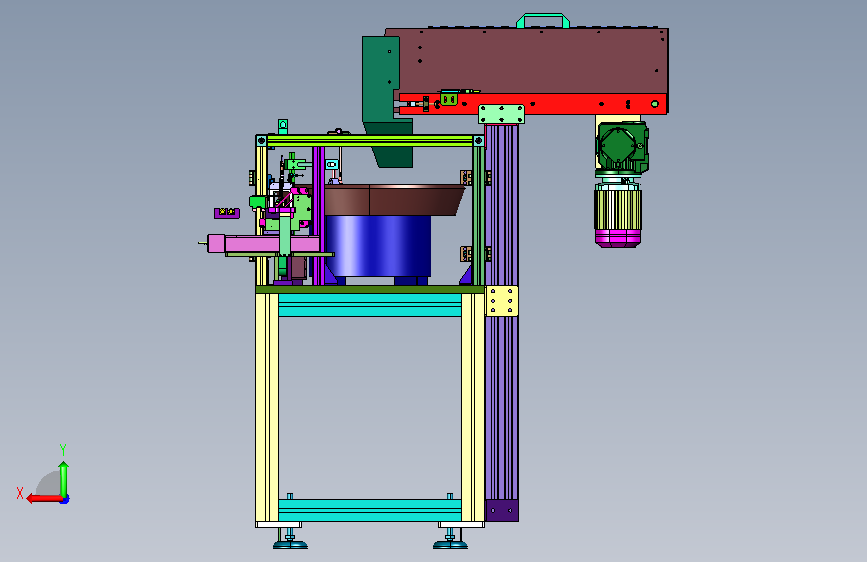
Task: Select the light green mounting plate atop column
Action: [x=501, y=115]
